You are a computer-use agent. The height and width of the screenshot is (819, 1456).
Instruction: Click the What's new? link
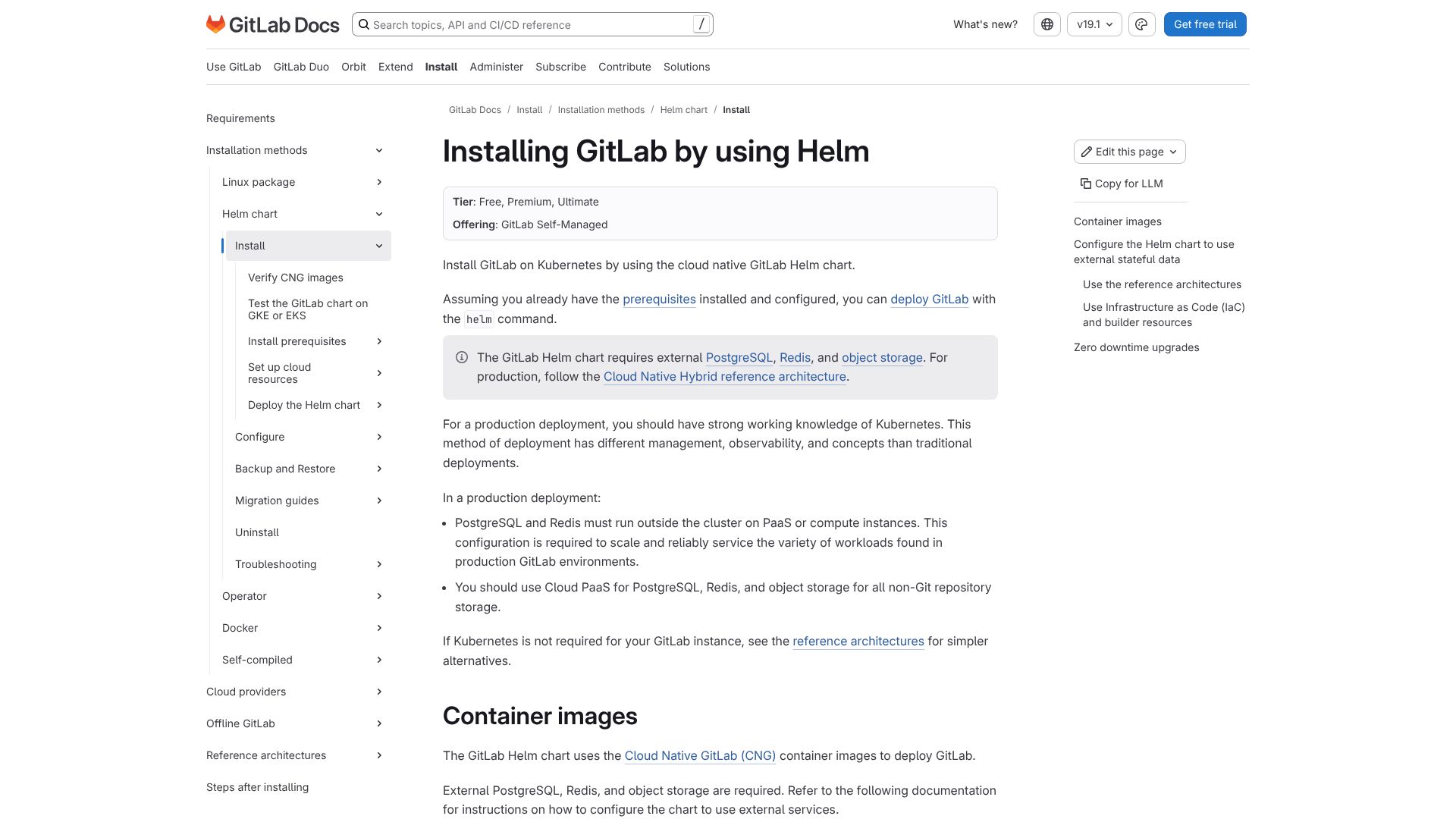[x=985, y=24]
